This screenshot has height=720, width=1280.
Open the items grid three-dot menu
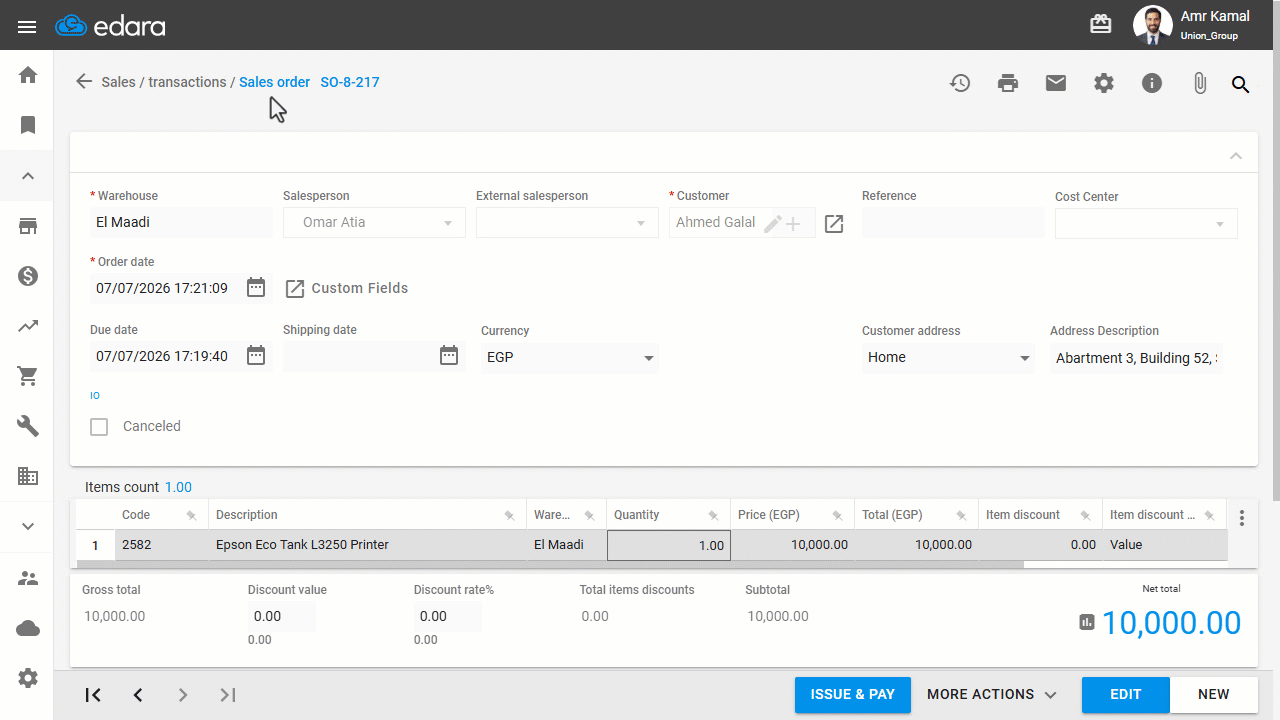click(x=1242, y=518)
